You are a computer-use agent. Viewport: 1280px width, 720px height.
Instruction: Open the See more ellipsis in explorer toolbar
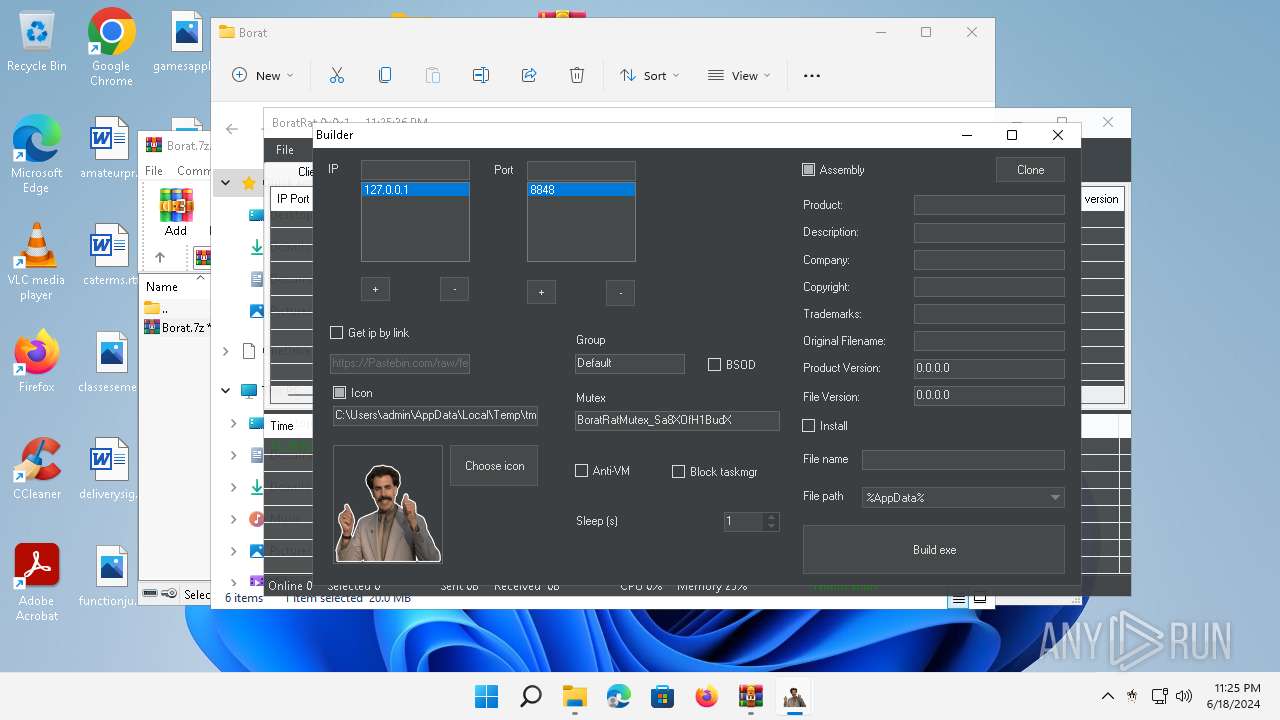point(812,75)
